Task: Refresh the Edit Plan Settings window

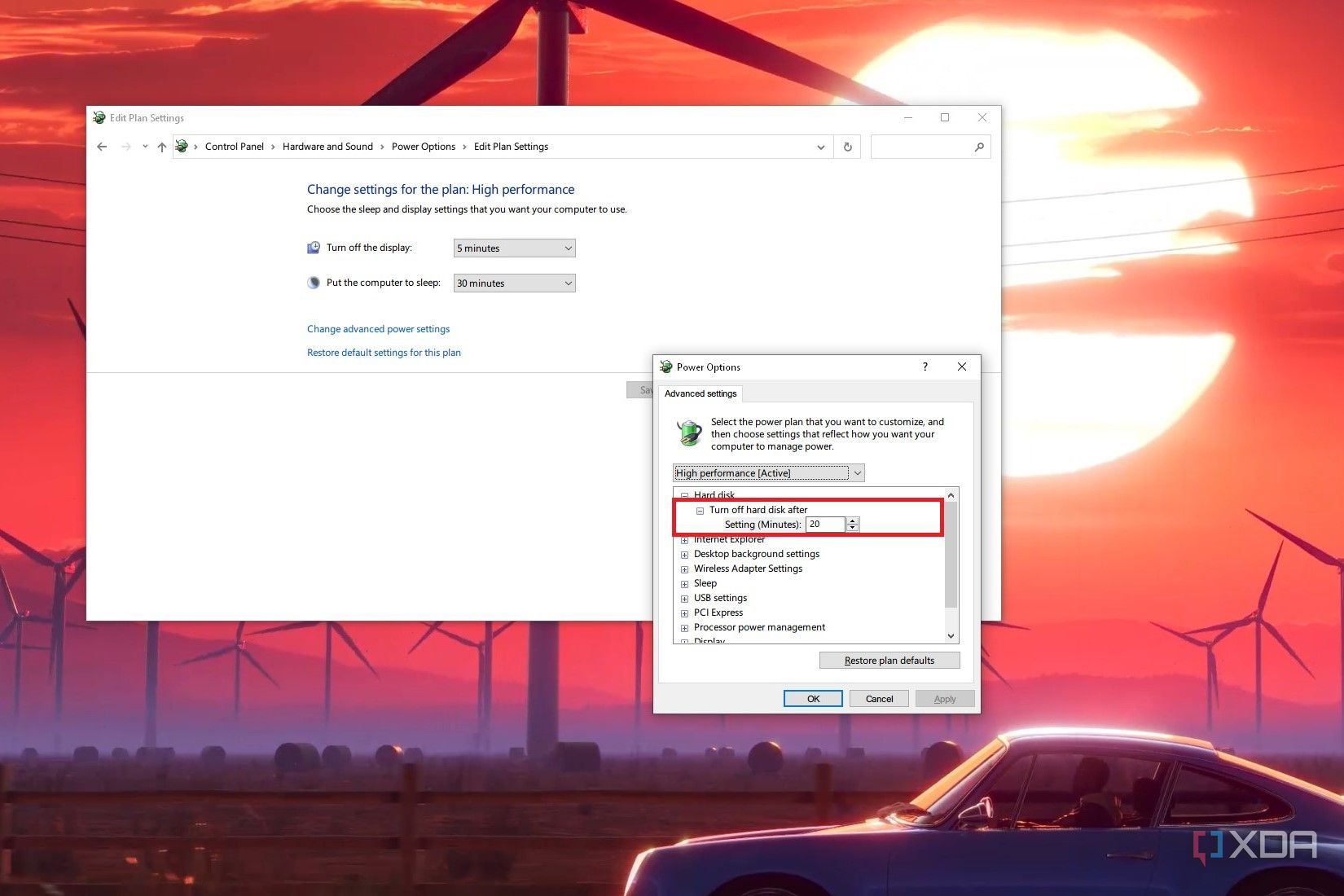Action: coord(847,147)
